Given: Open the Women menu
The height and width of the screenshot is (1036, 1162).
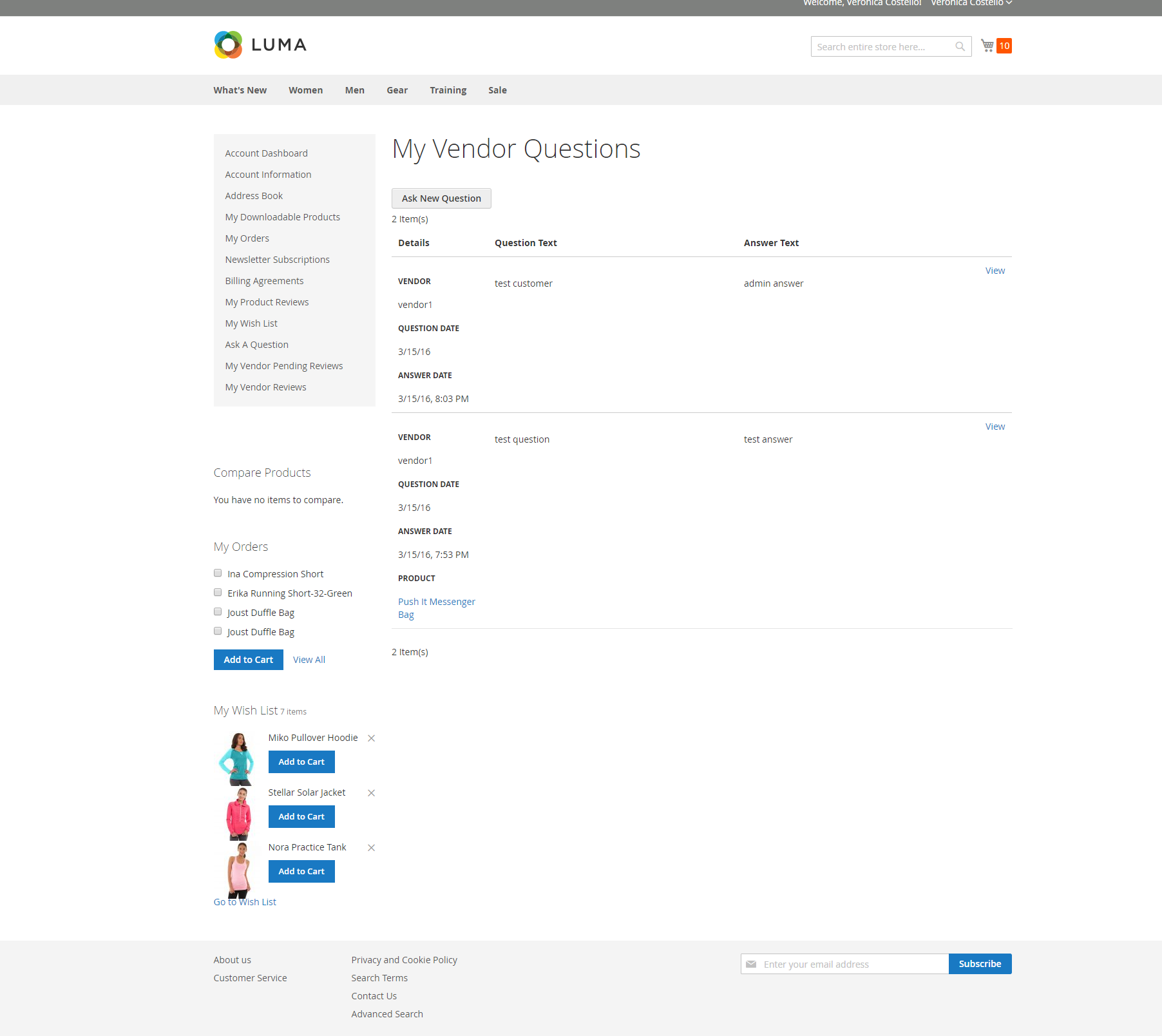Looking at the screenshot, I should coord(306,90).
